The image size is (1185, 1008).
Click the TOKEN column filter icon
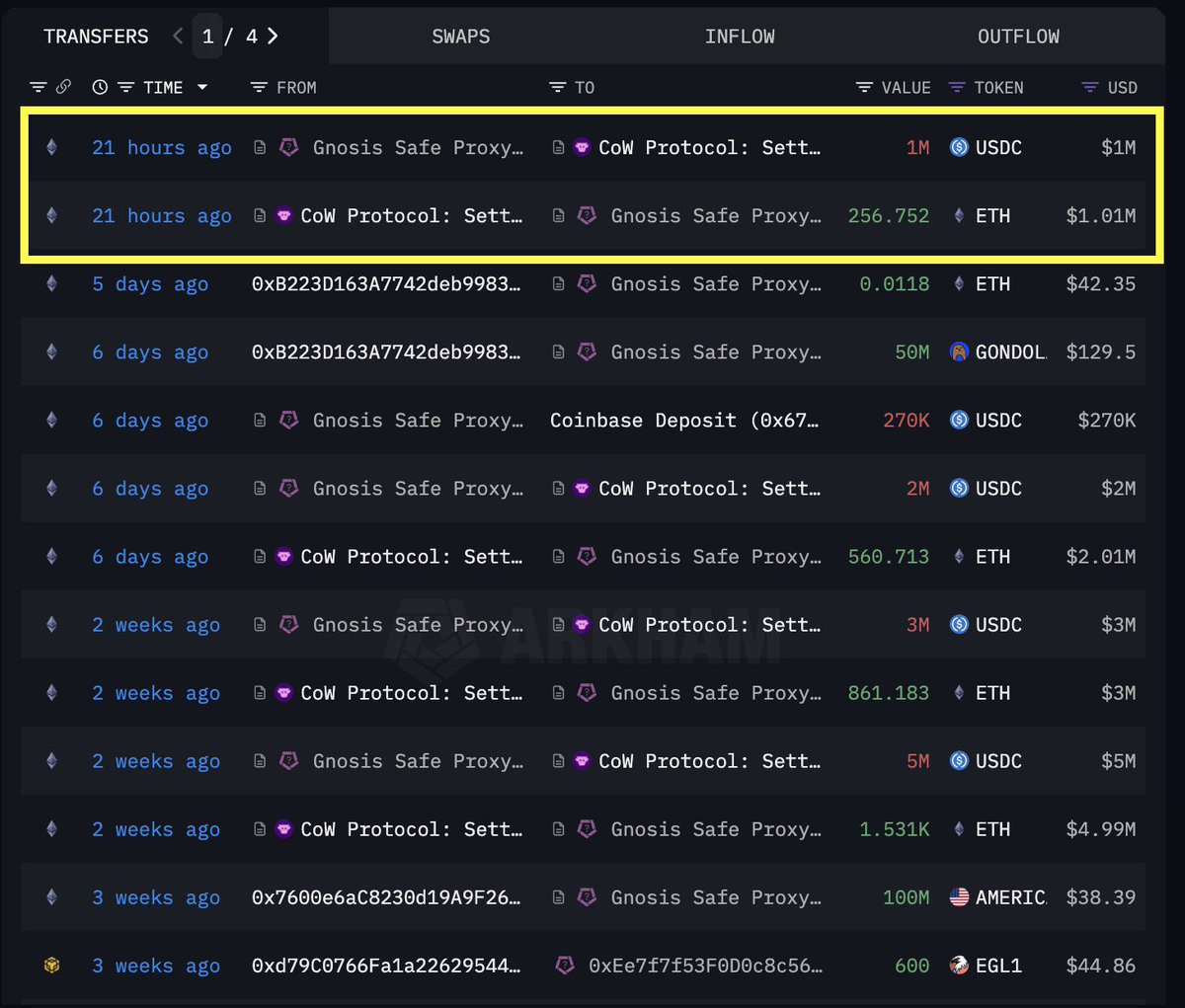pos(957,87)
